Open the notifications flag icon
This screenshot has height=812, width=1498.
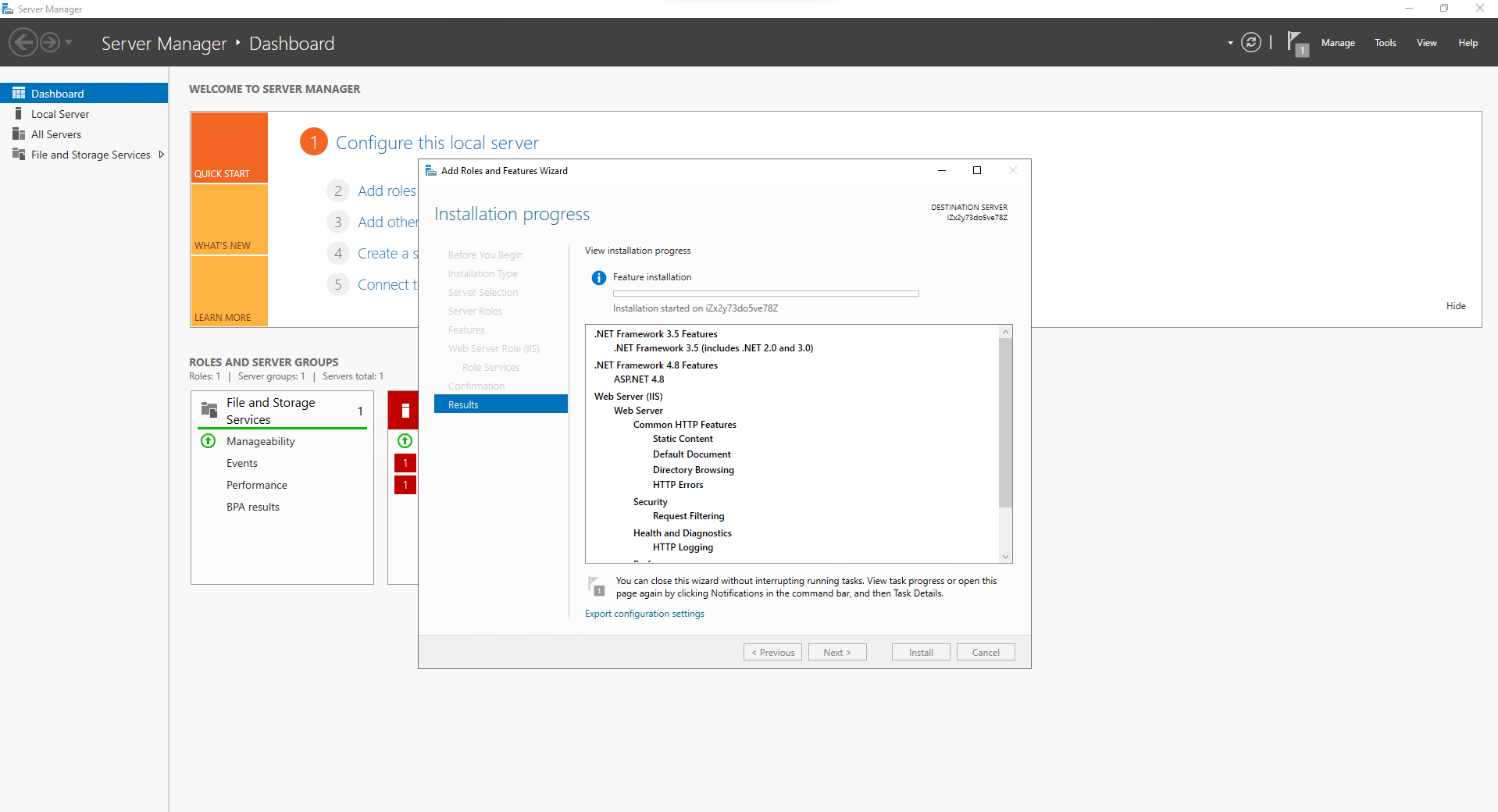(x=1297, y=43)
